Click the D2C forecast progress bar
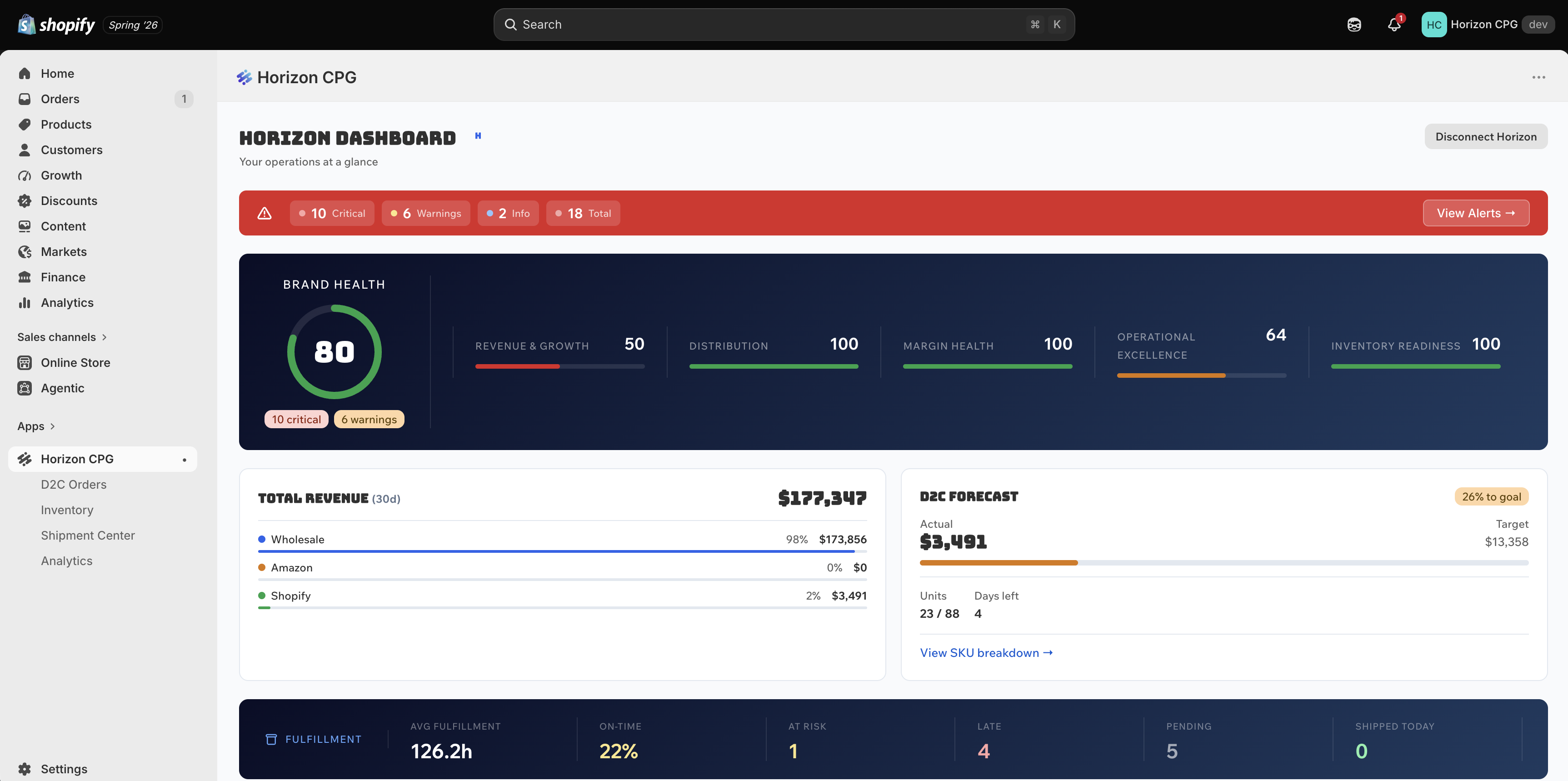This screenshot has height=781, width=1568. pos(1223,563)
